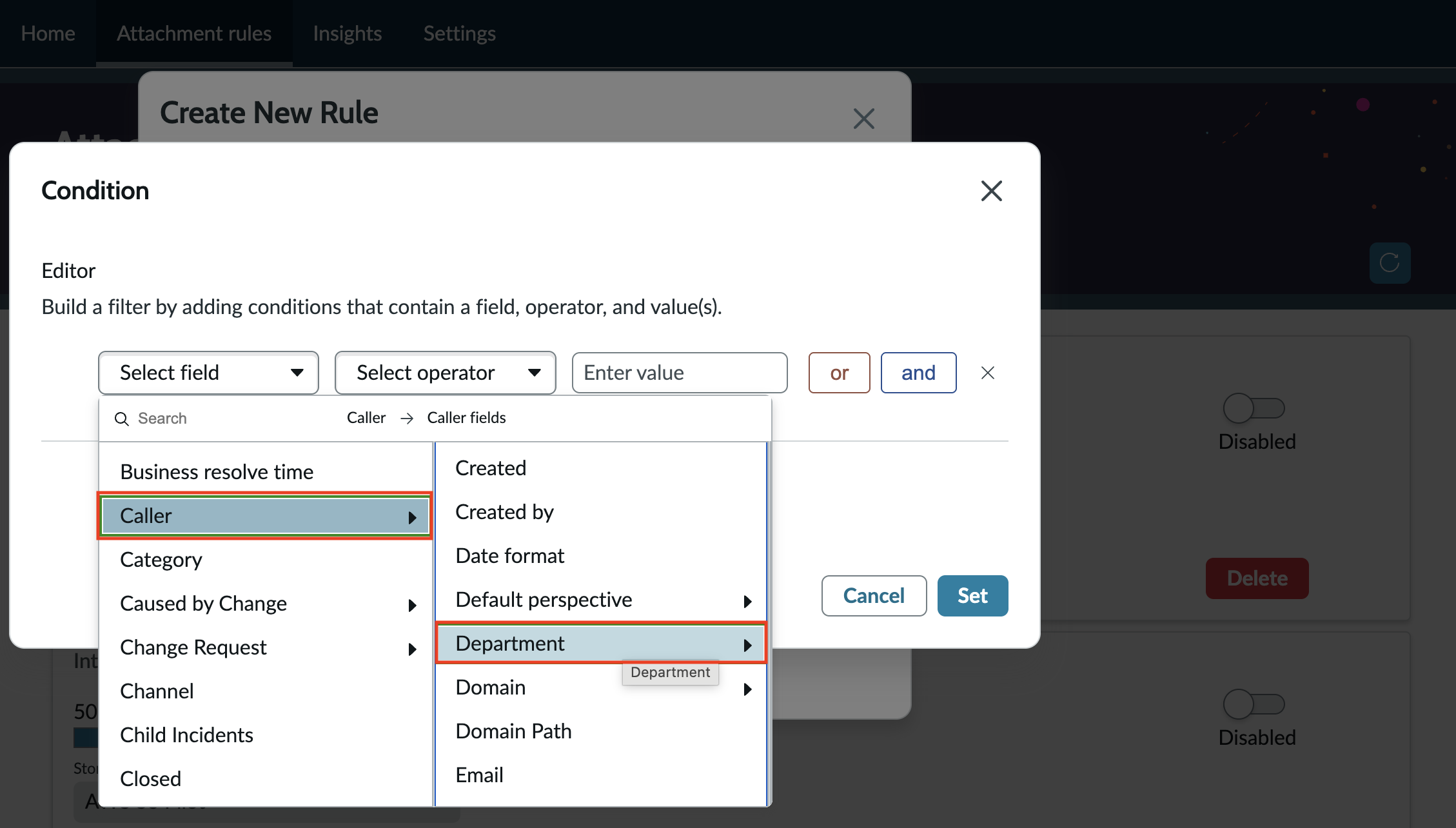This screenshot has width=1456, height=828.
Task: Click the Caller breadcrumb arrow icon
Action: (406, 419)
